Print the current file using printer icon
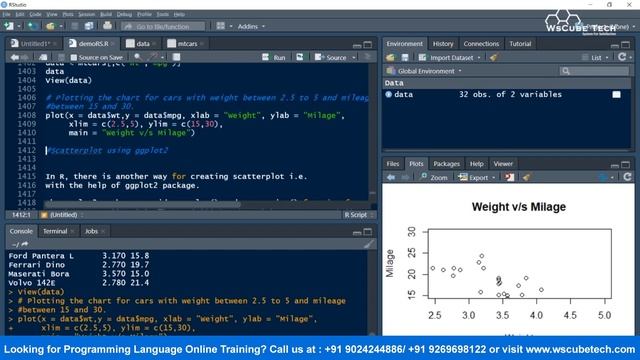Image resolution: width=640 pixels, height=360 pixels. [x=107, y=26]
